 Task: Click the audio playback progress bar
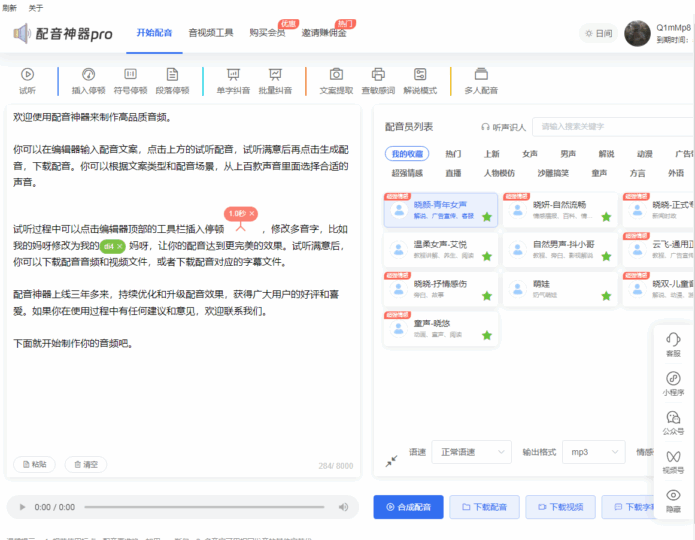(x=204, y=507)
